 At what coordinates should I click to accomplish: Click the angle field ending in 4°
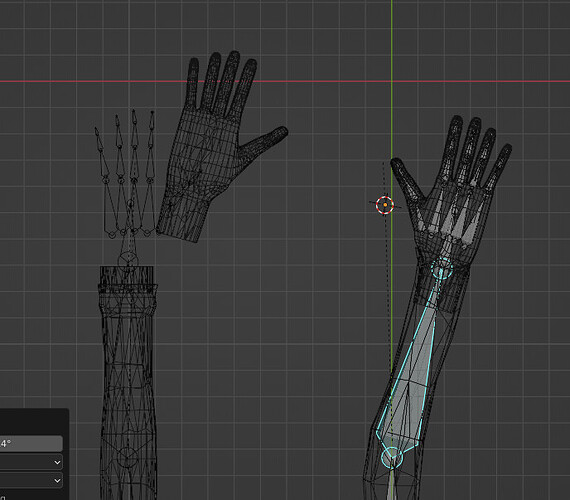coord(31,444)
